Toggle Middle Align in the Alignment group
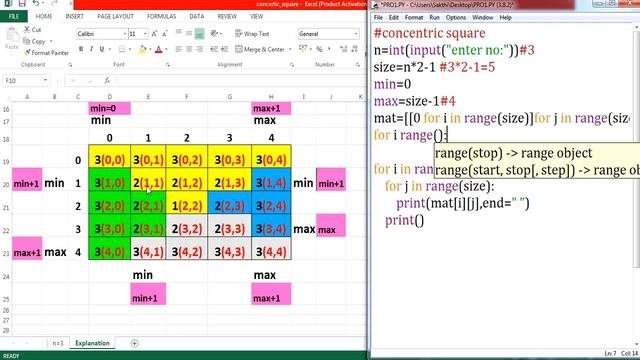 tap(189, 33)
